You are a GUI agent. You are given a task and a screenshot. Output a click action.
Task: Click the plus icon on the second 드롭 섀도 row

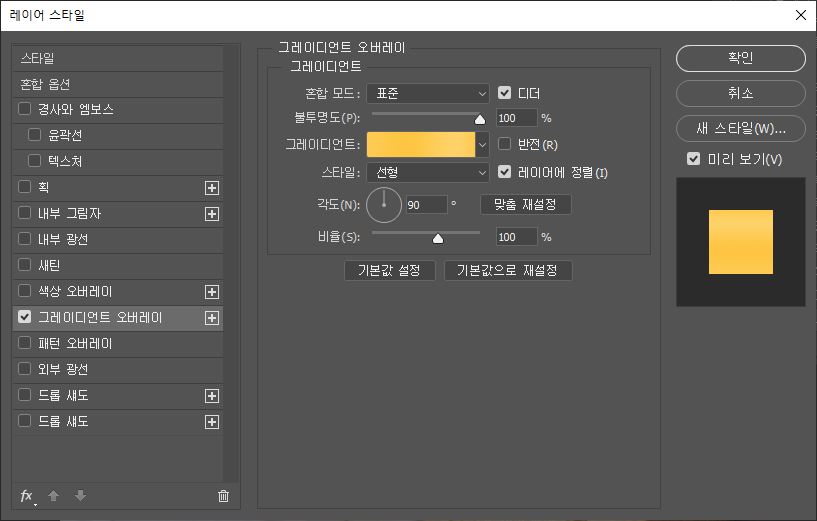212,422
